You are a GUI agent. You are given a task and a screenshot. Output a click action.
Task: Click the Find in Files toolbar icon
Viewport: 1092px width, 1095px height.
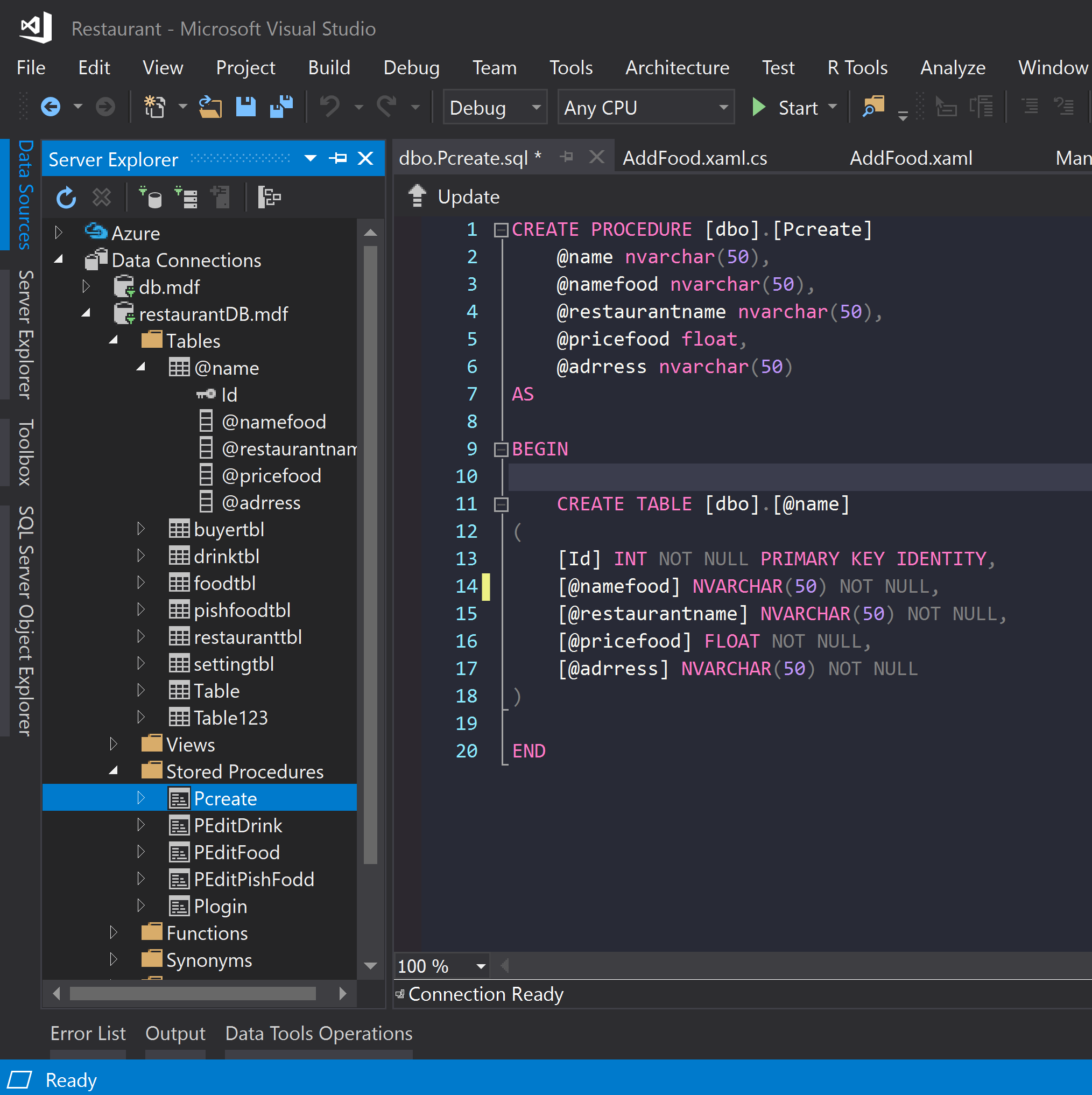[x=873, y=107]
